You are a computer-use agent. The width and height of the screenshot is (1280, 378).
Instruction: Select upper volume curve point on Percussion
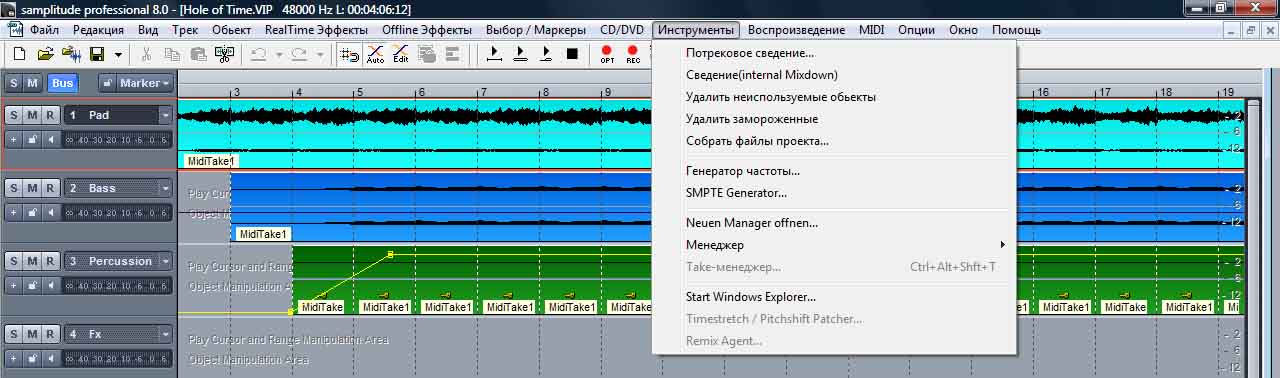[x=390, y=254]
